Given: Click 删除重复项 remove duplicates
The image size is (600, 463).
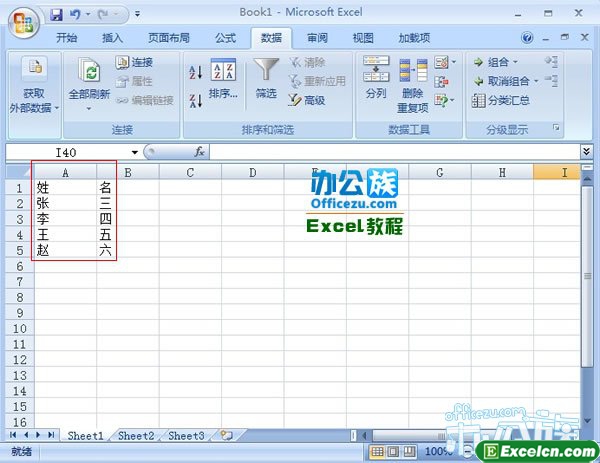Looking at the screenshot, I should 412,86.
